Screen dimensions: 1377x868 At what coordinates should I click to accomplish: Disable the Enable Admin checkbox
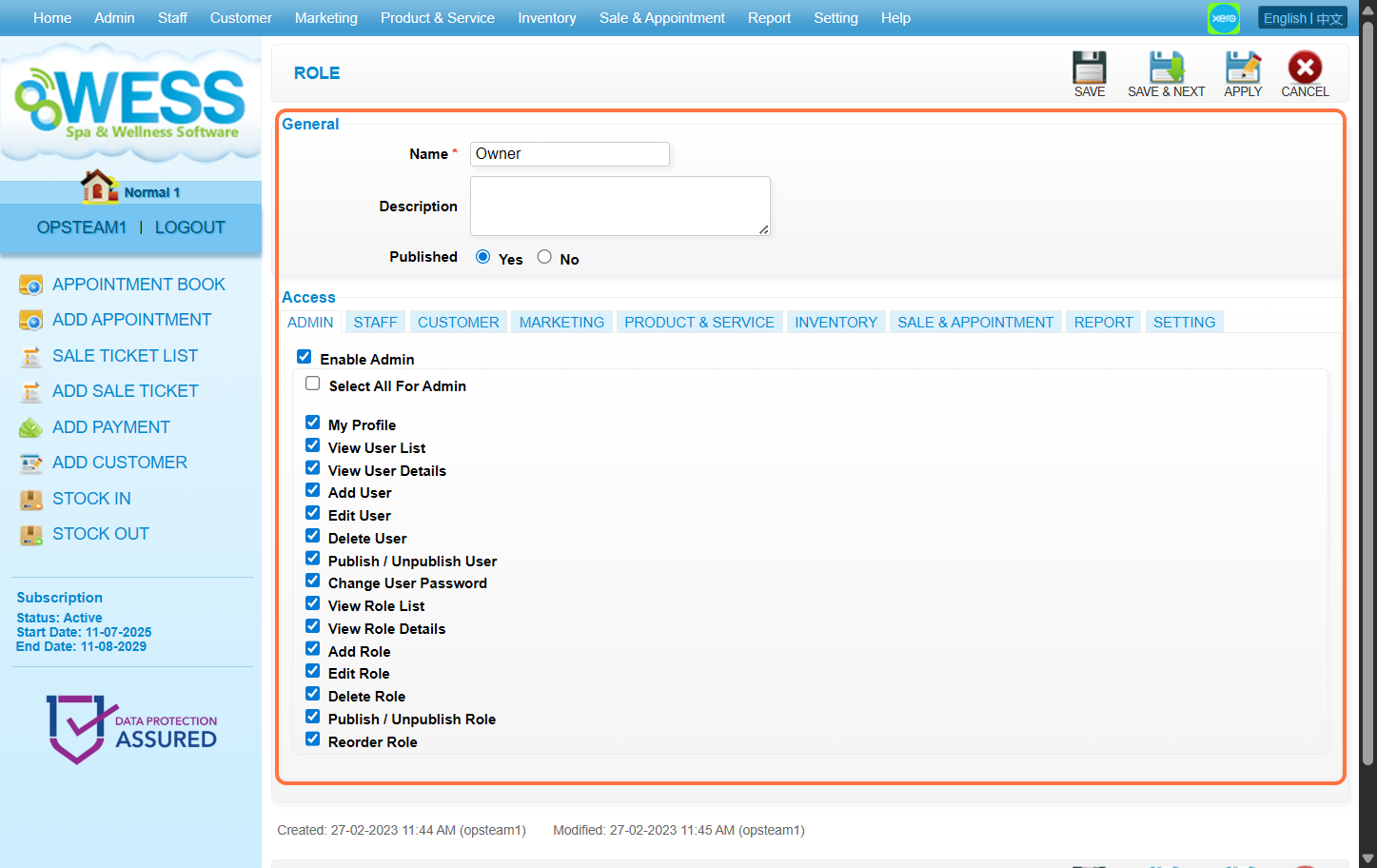(x=305, y=357)
